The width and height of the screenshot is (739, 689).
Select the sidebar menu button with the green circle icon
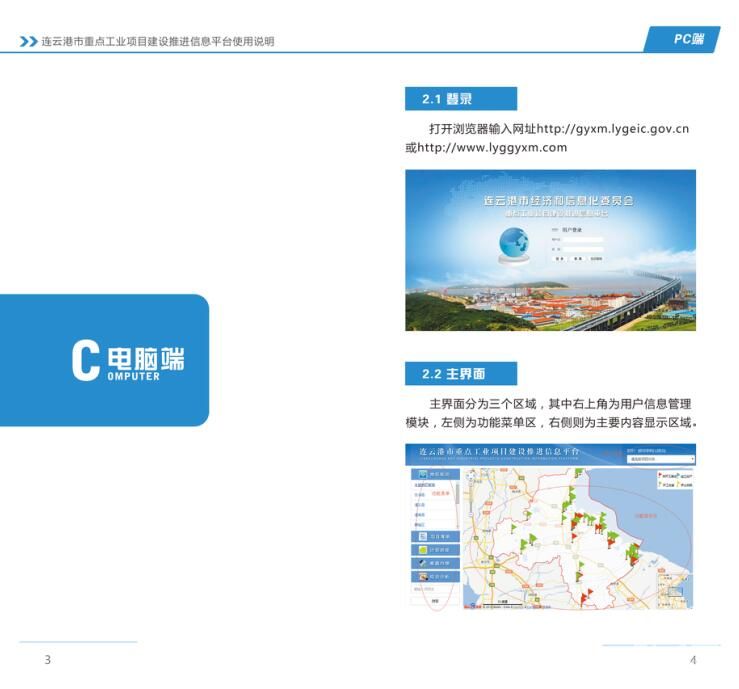(435, 550)
